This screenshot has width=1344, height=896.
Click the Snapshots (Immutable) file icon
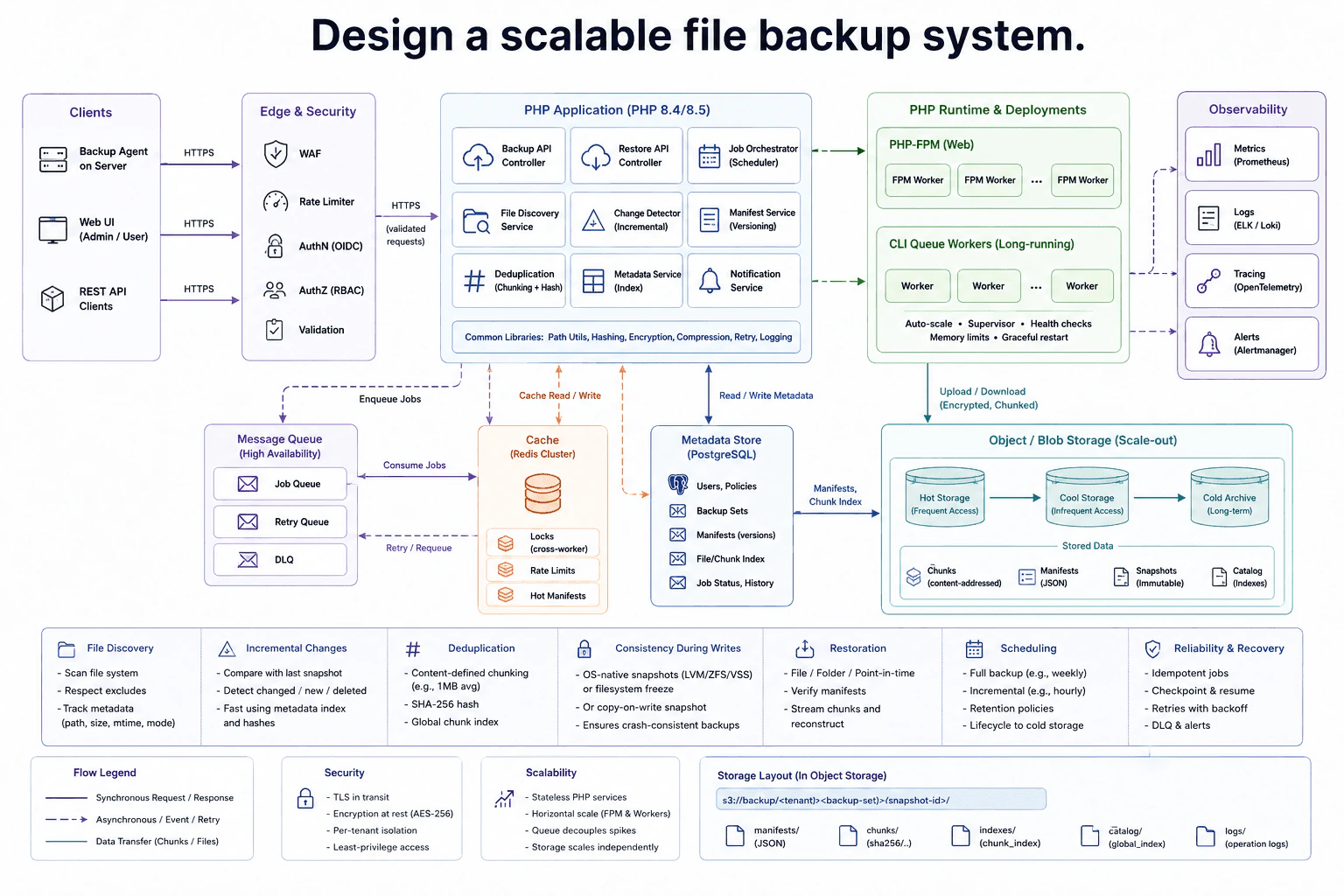1121,577
